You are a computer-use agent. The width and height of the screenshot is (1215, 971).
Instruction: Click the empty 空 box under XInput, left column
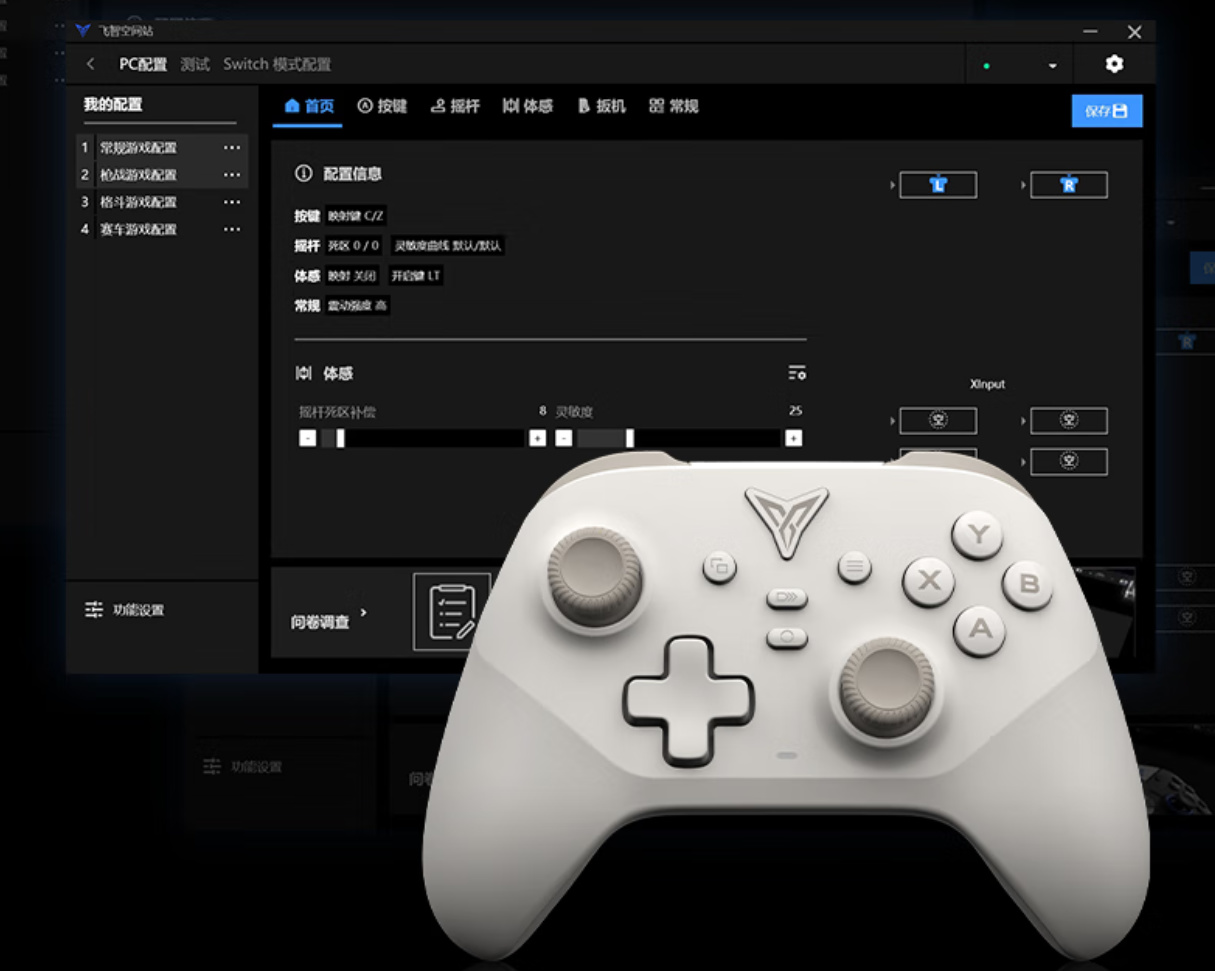938,421
